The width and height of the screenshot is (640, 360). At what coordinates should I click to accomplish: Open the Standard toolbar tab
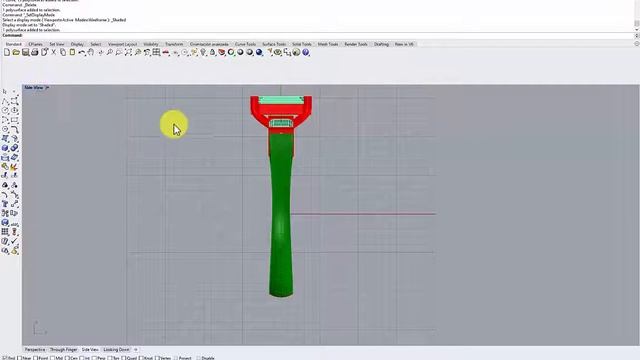tap(13, 44)
